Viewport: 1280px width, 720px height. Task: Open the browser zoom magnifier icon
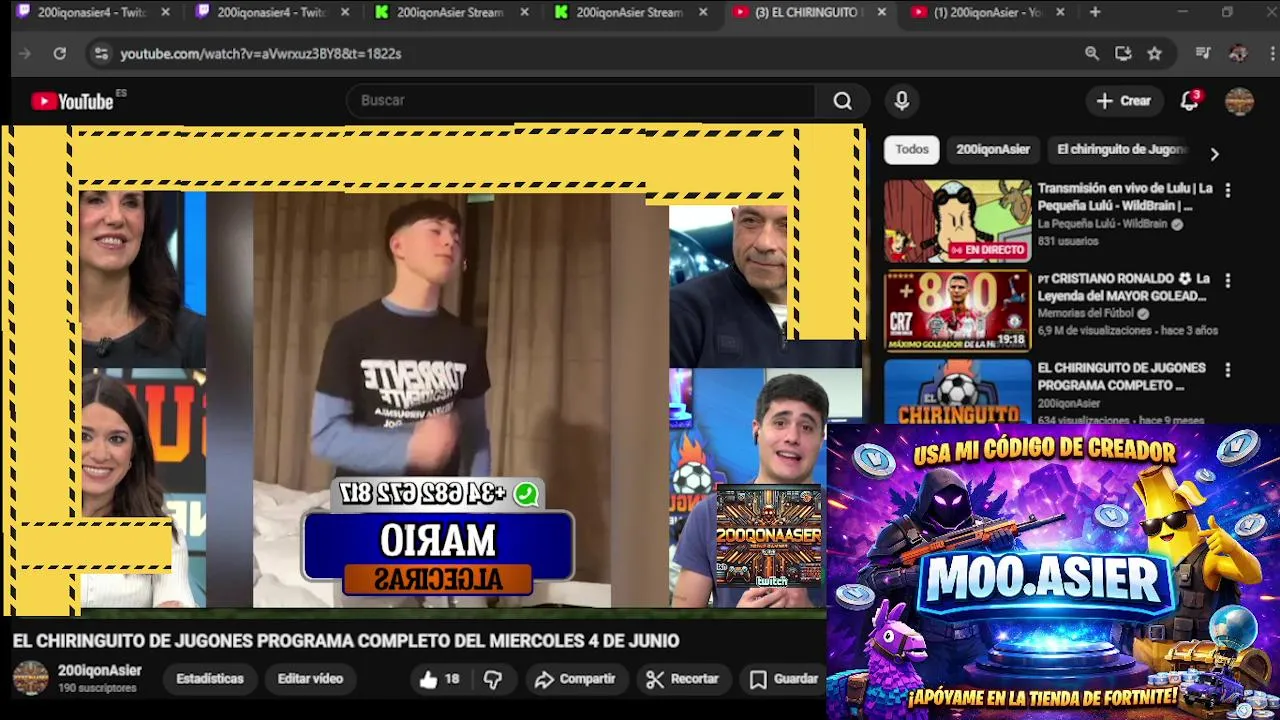click(x=1092, y=54)
